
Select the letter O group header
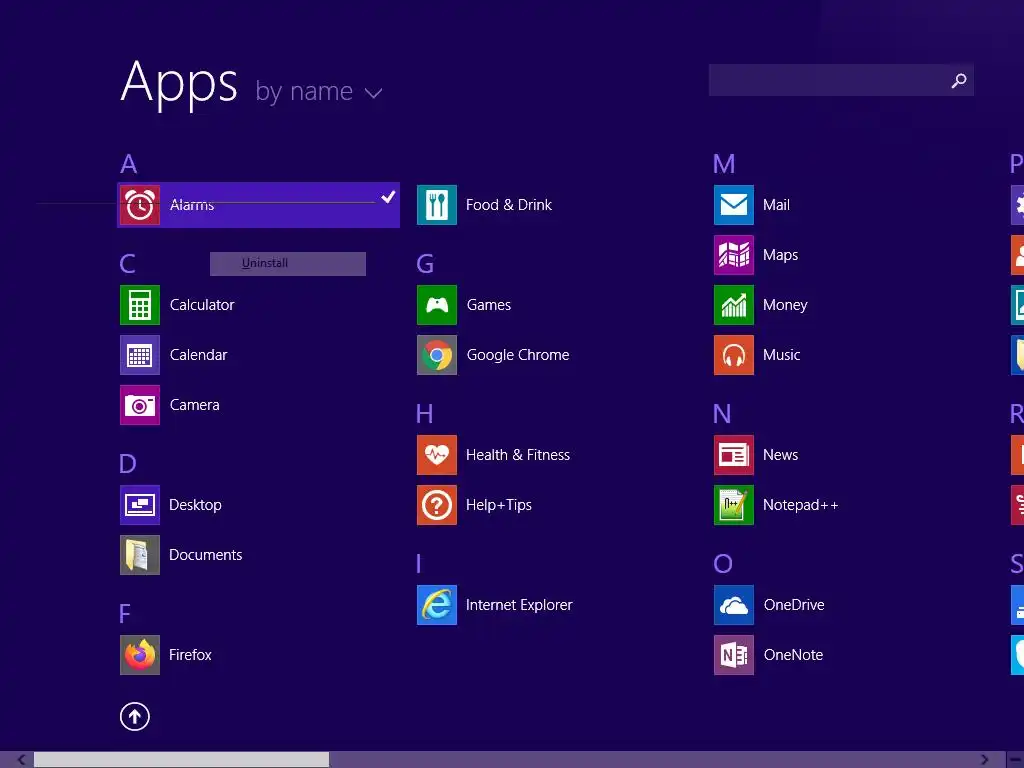coord(723,564)
